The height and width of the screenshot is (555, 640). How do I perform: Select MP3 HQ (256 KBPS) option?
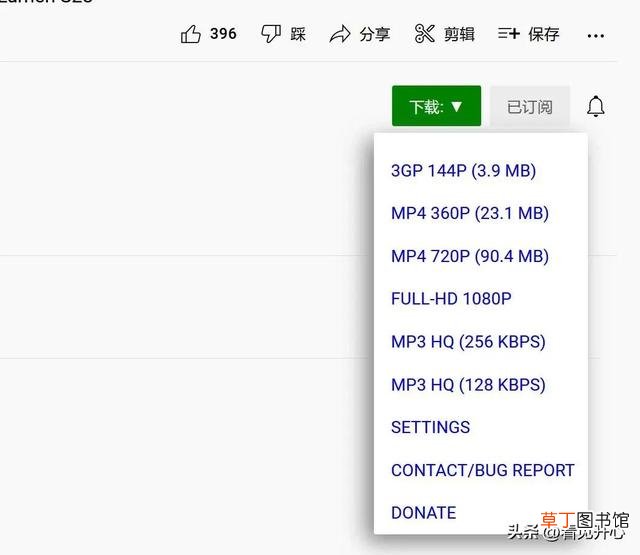point(468,342)
